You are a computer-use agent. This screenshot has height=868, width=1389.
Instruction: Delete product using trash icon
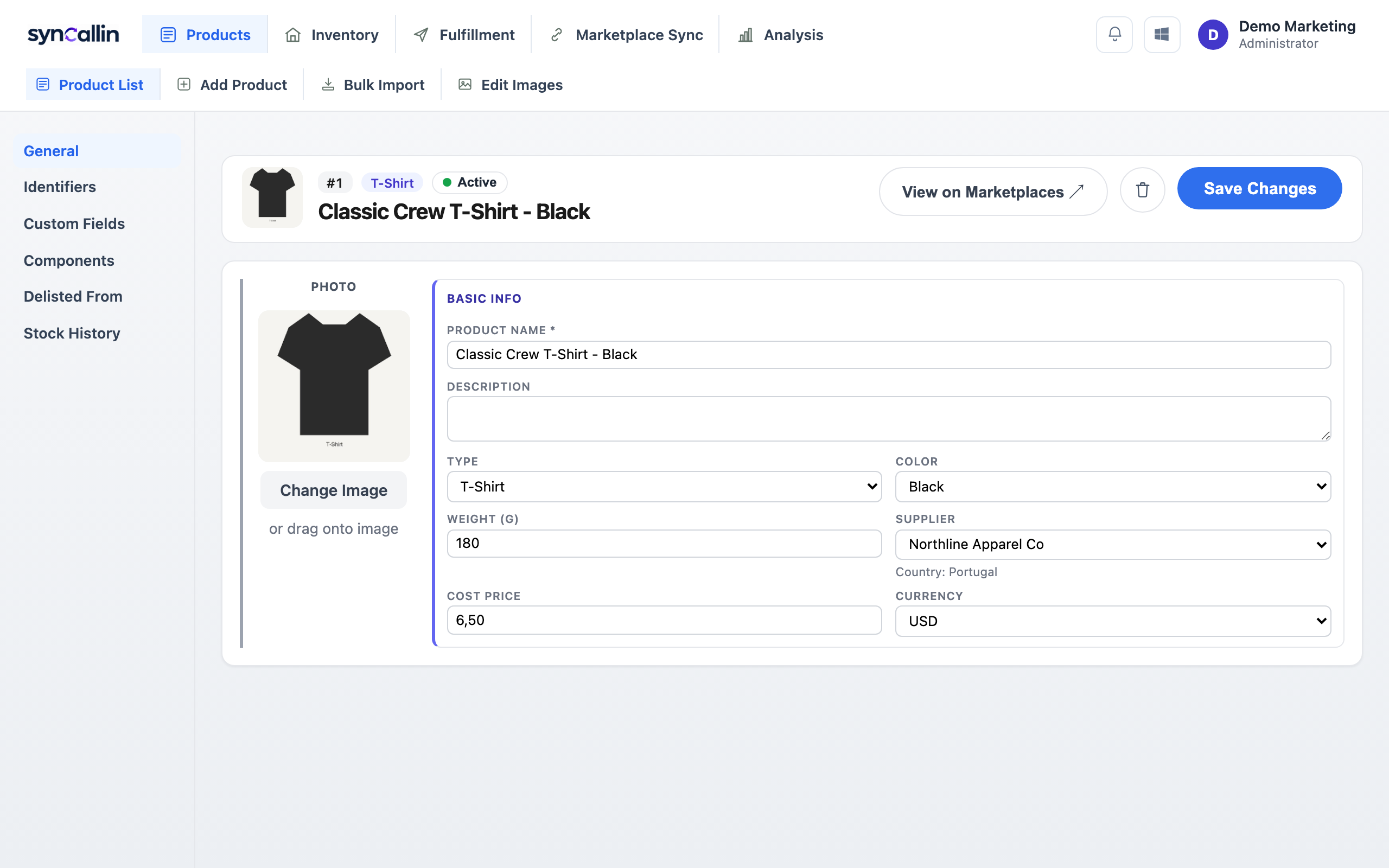click(x=1142, y=190)
